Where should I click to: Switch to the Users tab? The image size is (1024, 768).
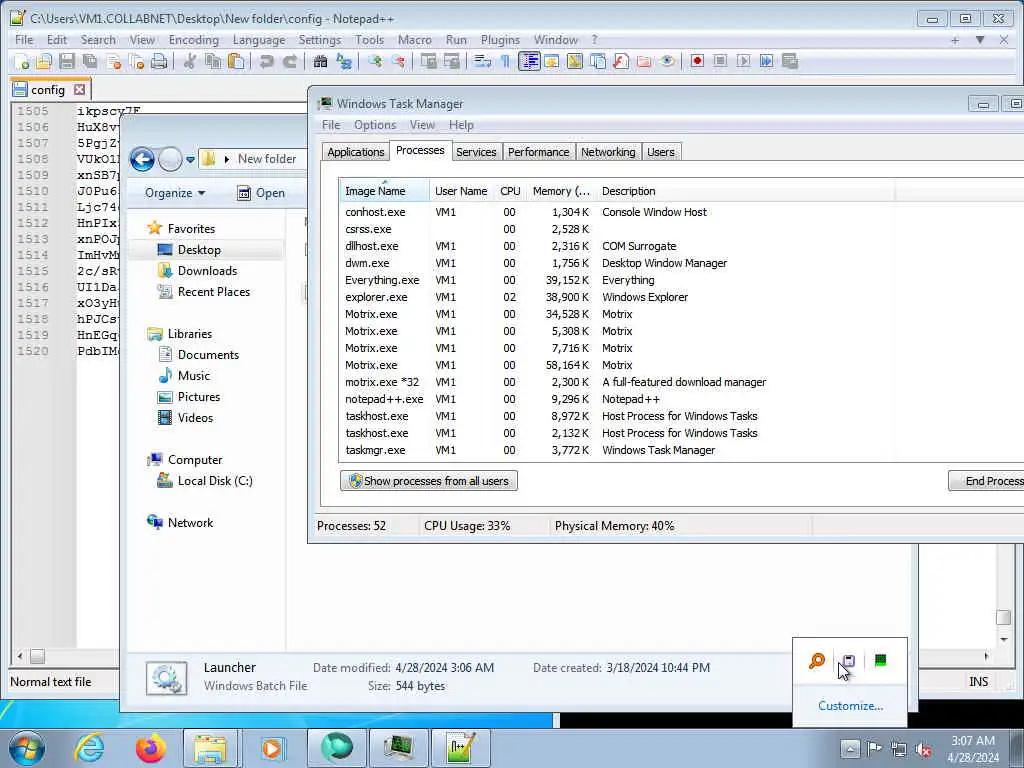coord(660,152)
